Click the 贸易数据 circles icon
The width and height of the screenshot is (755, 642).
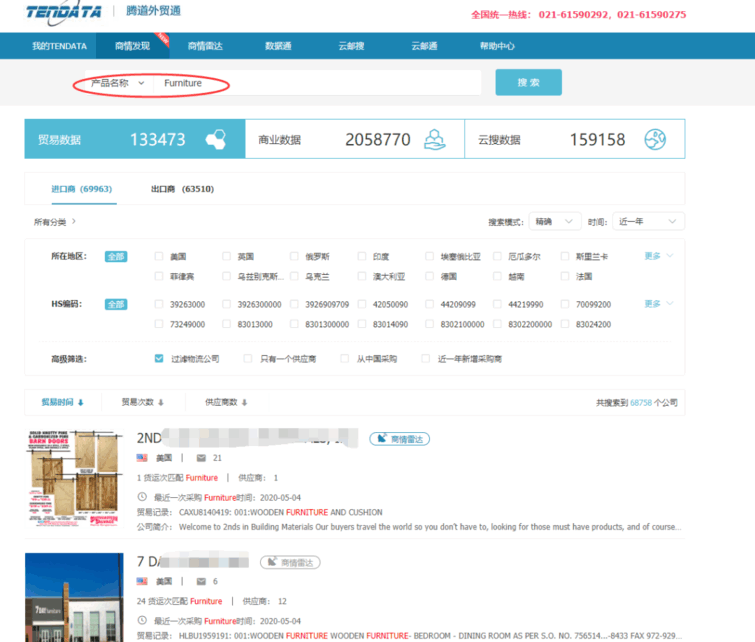[215, 140]
